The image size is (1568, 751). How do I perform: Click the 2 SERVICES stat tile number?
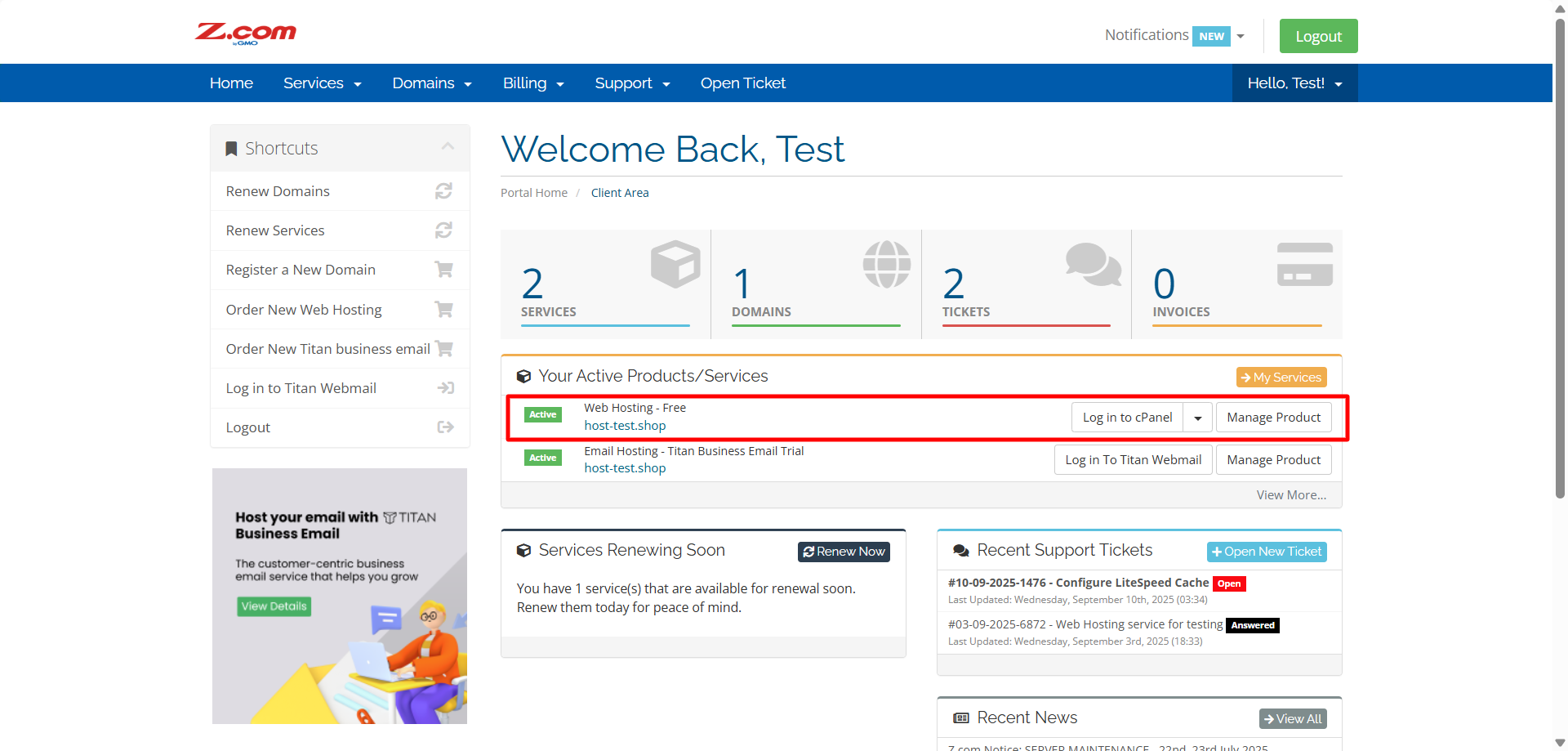(x=532, y=284)
